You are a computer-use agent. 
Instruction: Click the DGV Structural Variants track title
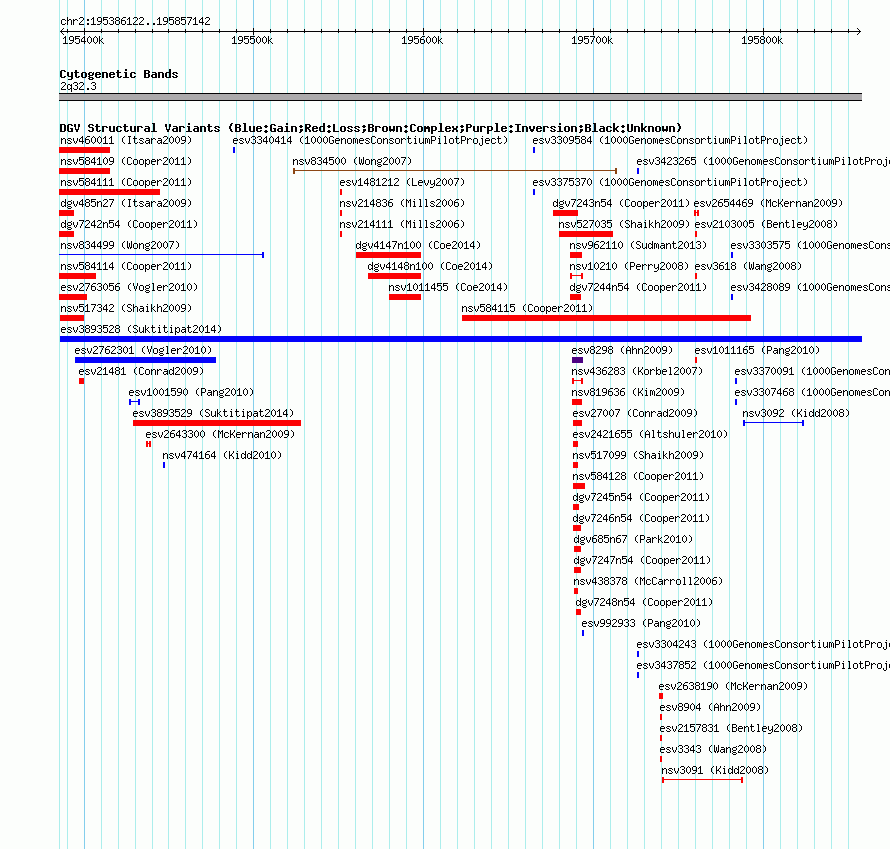371,128
